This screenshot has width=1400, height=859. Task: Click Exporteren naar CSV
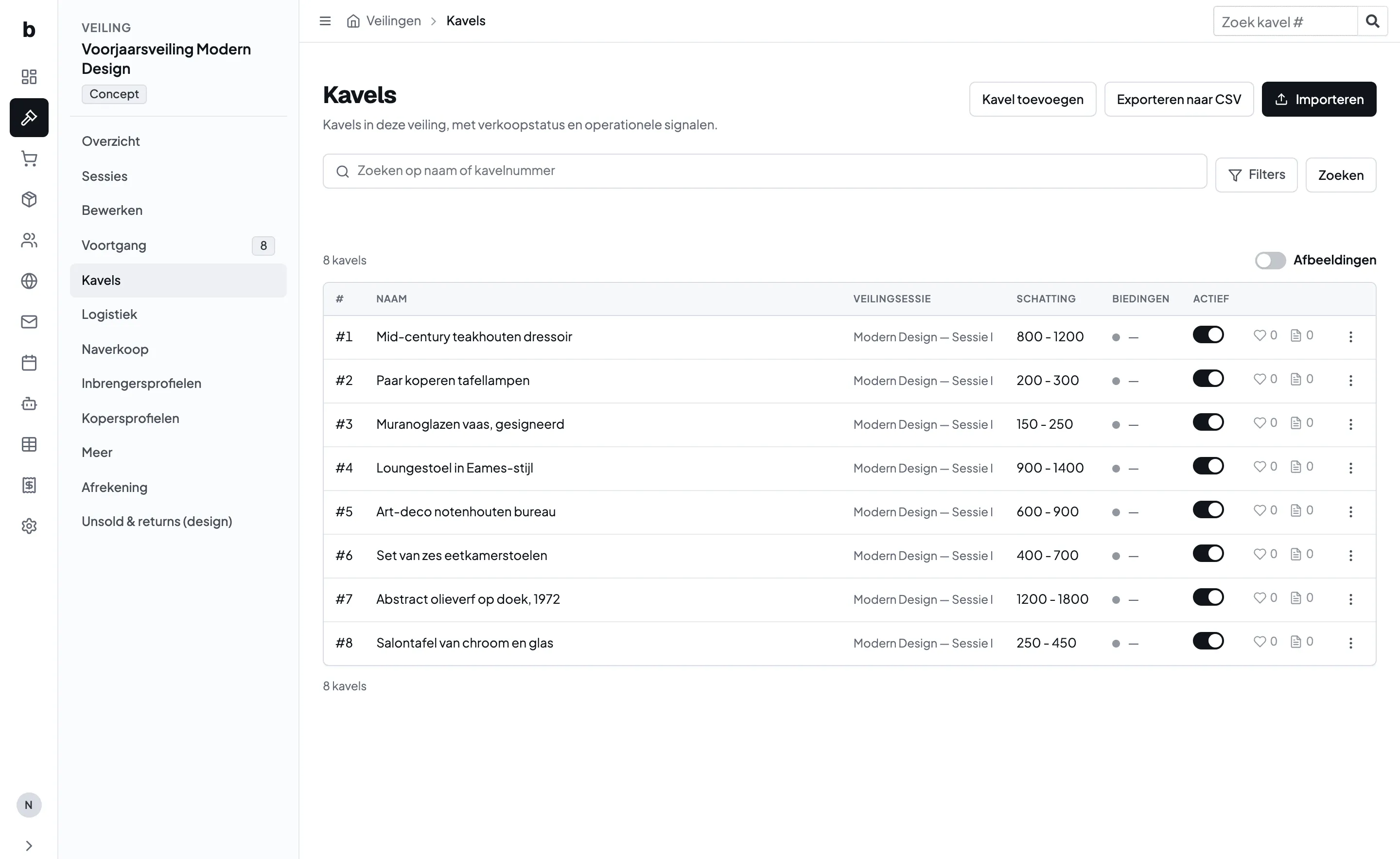pyautogui.click(x=1178, y=100)
